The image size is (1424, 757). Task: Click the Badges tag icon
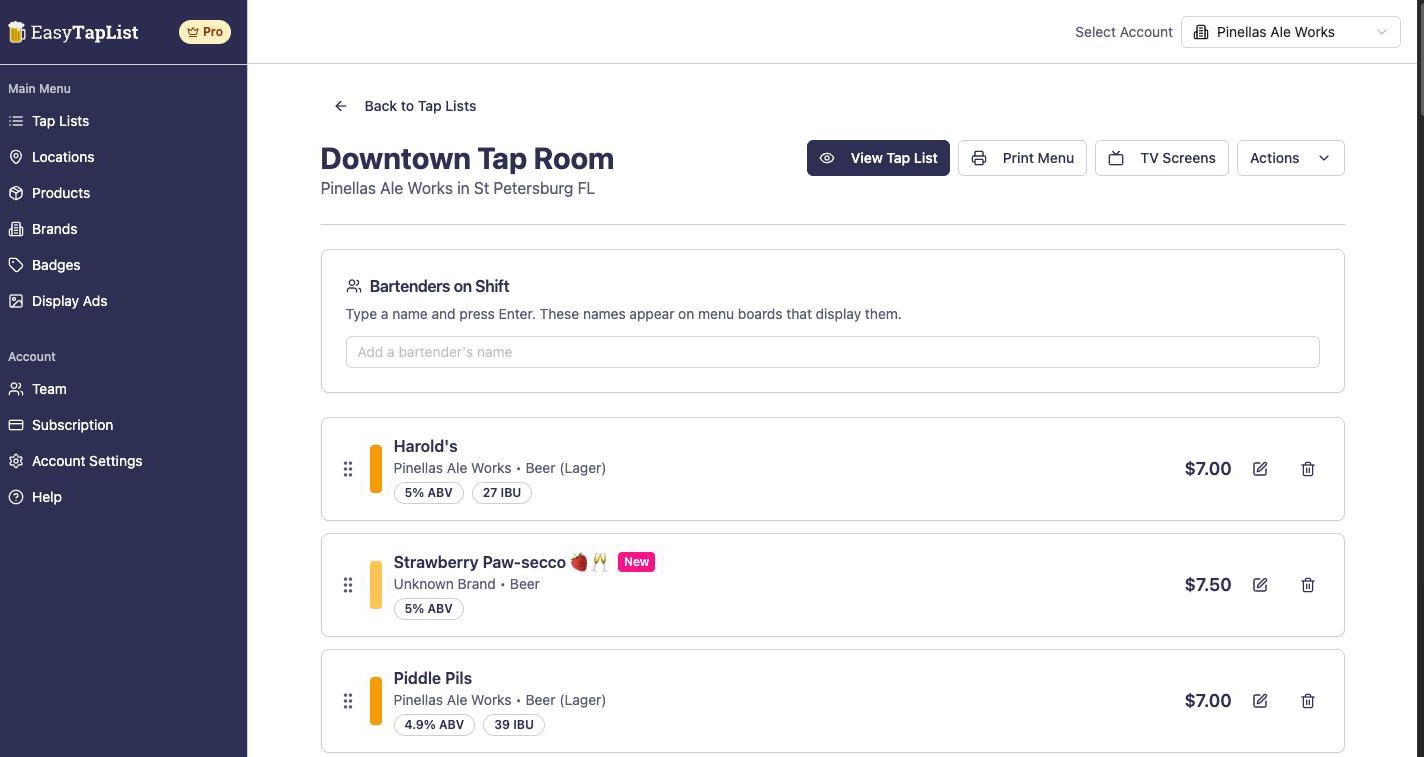point(16,265)
